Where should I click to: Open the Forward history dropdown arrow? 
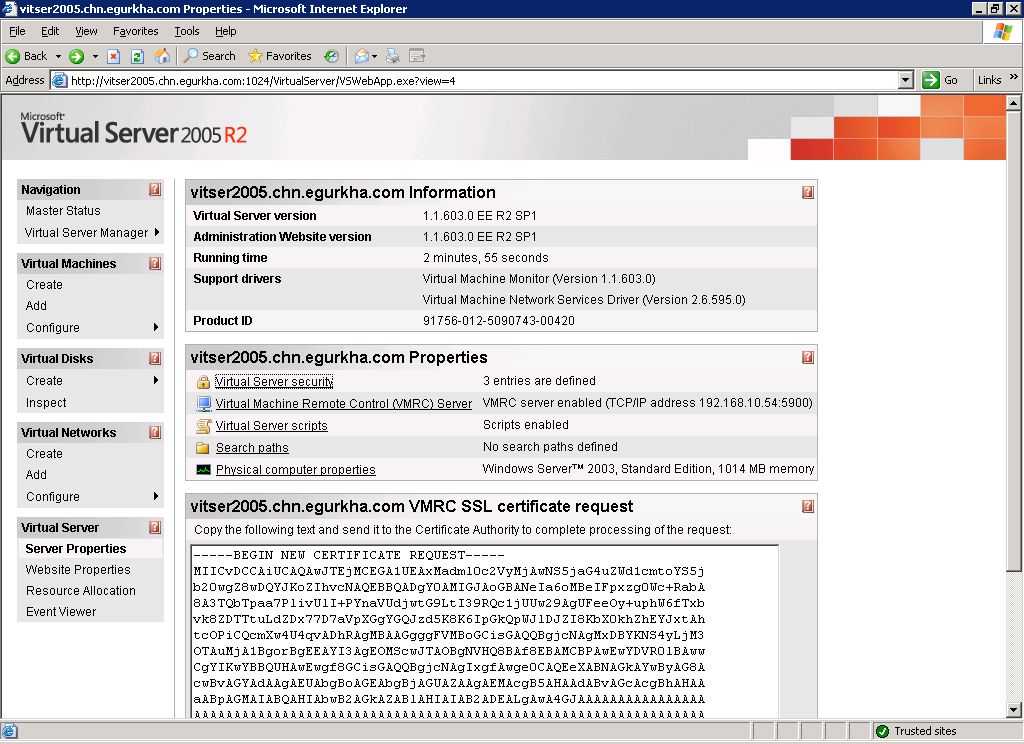[95, 56]
